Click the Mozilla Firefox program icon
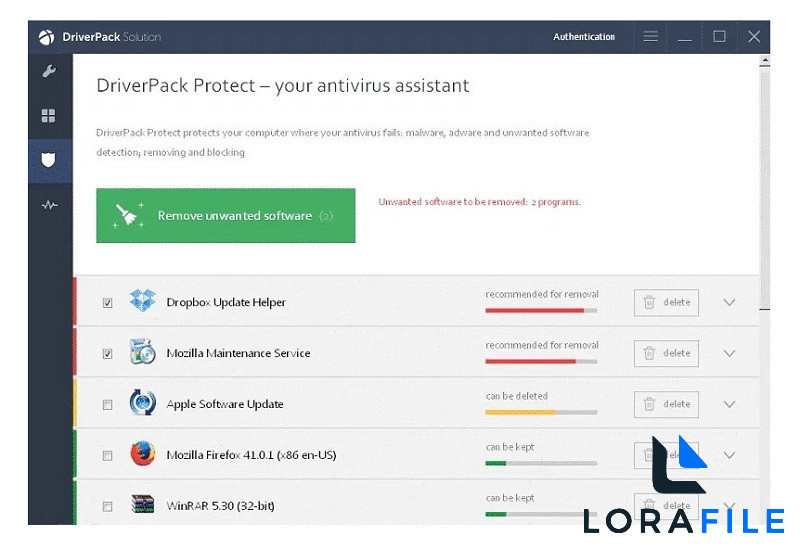The width and height of the screenshot is (800, 549). pyautogui.click(x=142, y=454)
